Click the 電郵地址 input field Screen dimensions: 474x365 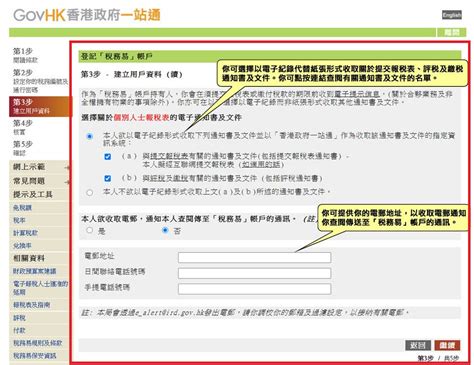255,257
